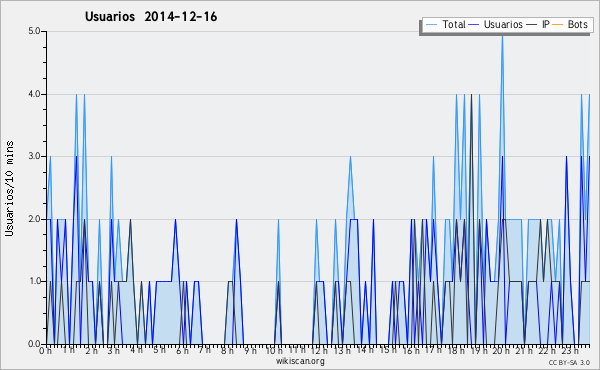The width and height of the screenshot is (600, 370).
Task: Click the wikiscan.org text below chart
Action: click(300, 361)
